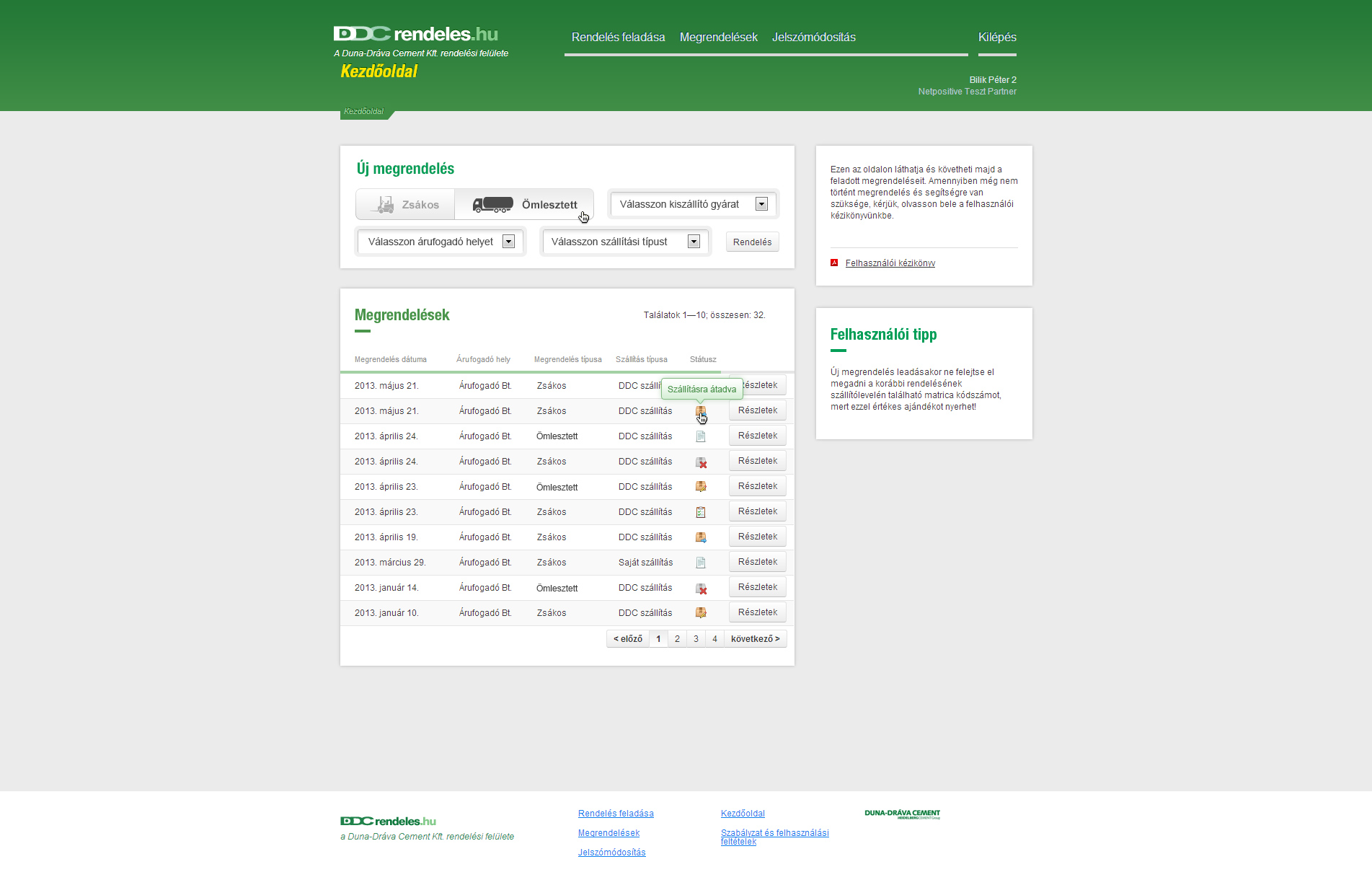Click the Duna-Dráva Cement logo in the footer
Viewport: 1372px width, 885px height.
coord(902,814)
